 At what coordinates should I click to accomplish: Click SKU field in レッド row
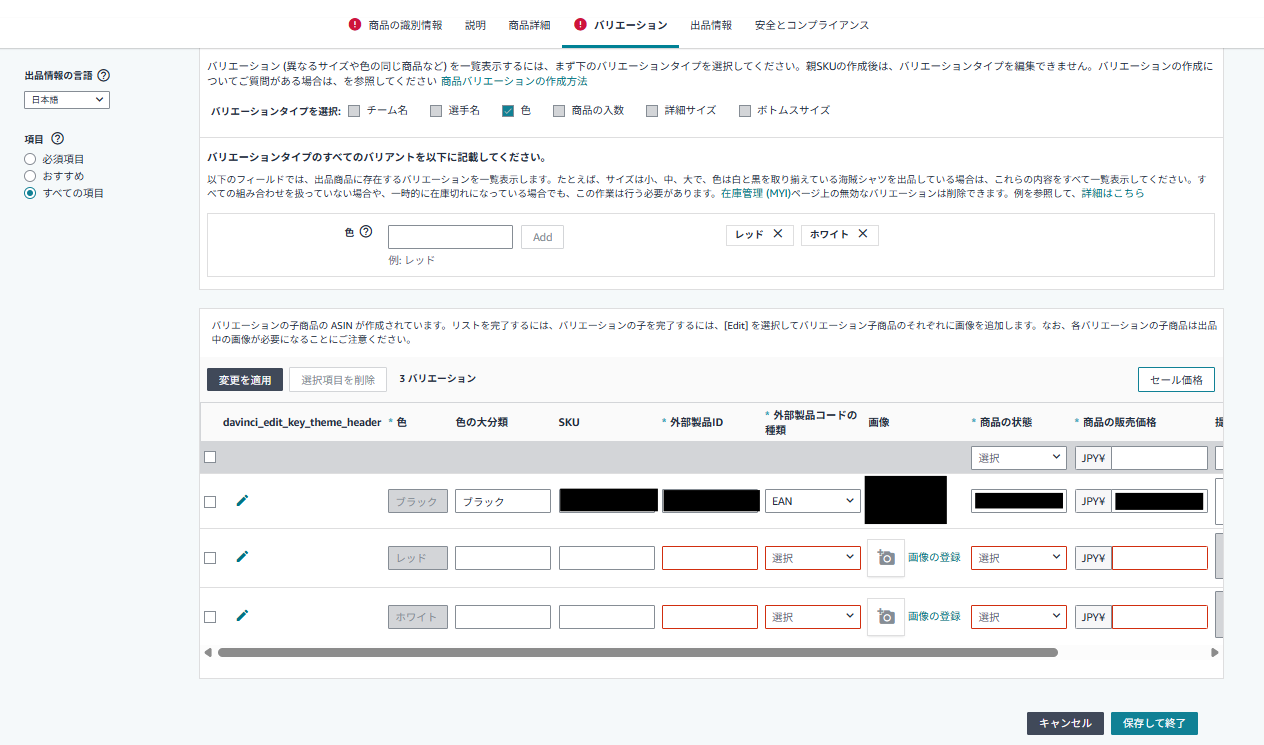607,558
